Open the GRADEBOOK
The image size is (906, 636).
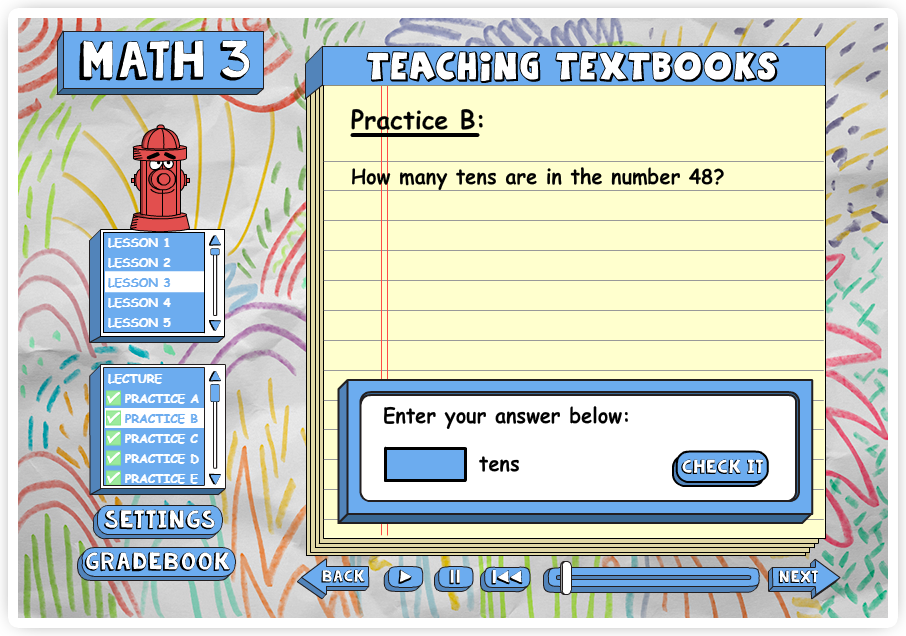point(156,561)
